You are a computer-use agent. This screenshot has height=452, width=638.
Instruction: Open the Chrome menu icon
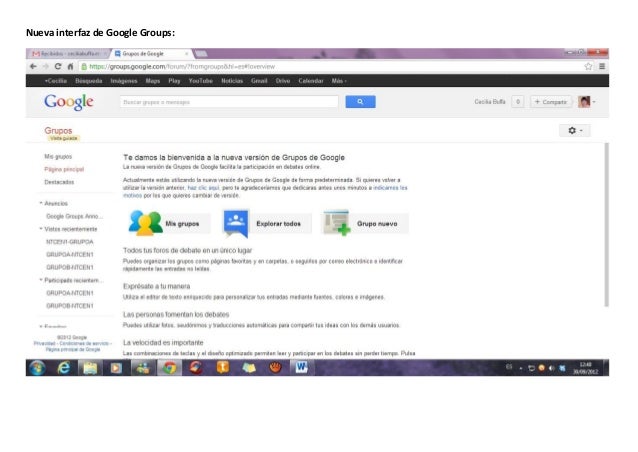click(x=602, y=66)
